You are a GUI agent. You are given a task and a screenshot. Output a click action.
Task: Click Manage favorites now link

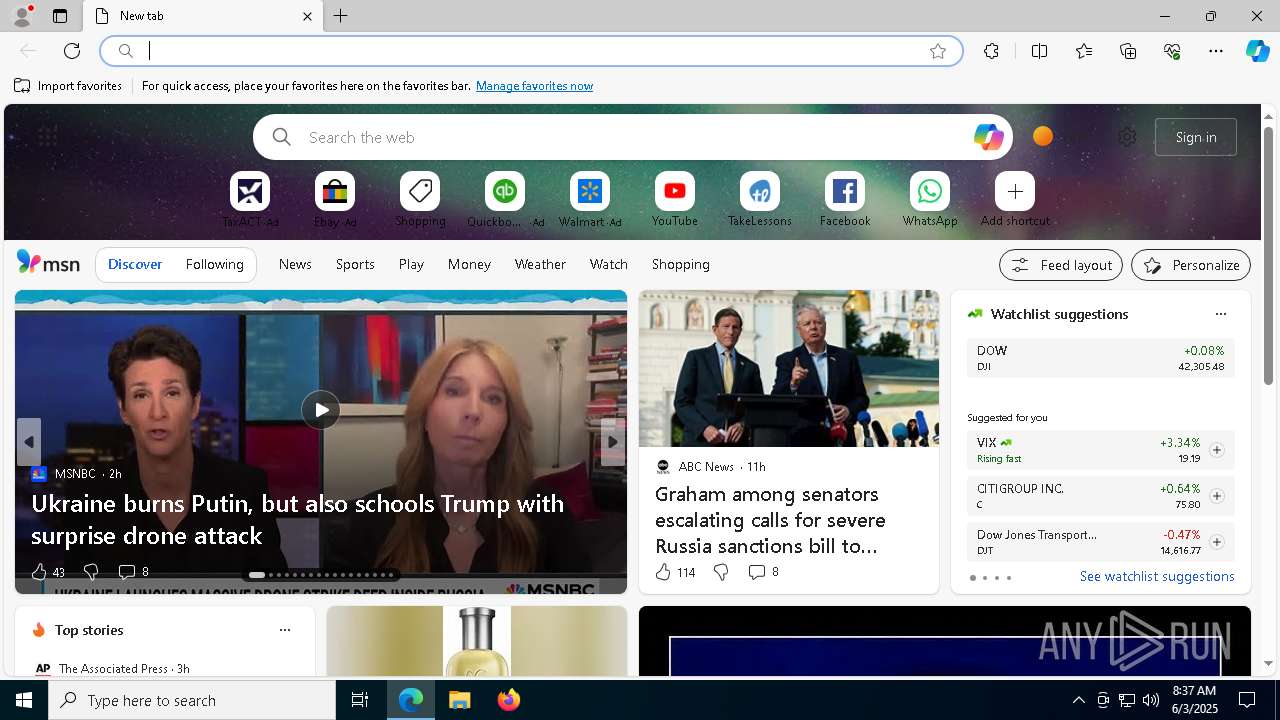tap(534, 86)
